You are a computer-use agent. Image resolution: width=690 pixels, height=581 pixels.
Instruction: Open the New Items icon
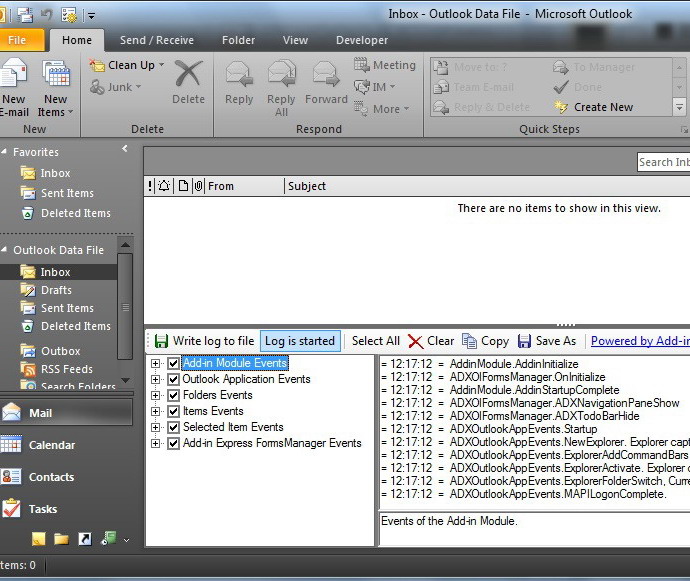[x=56, y=73]
